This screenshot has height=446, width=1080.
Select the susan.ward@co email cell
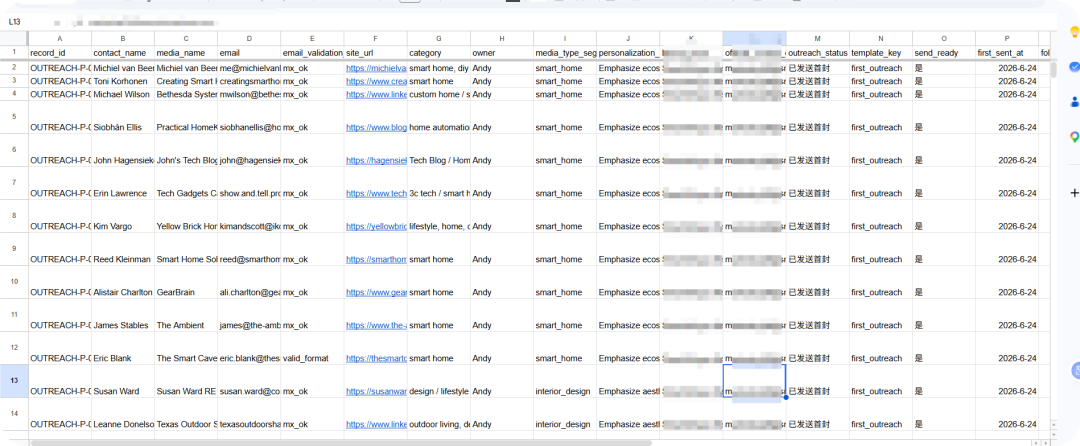249,382
